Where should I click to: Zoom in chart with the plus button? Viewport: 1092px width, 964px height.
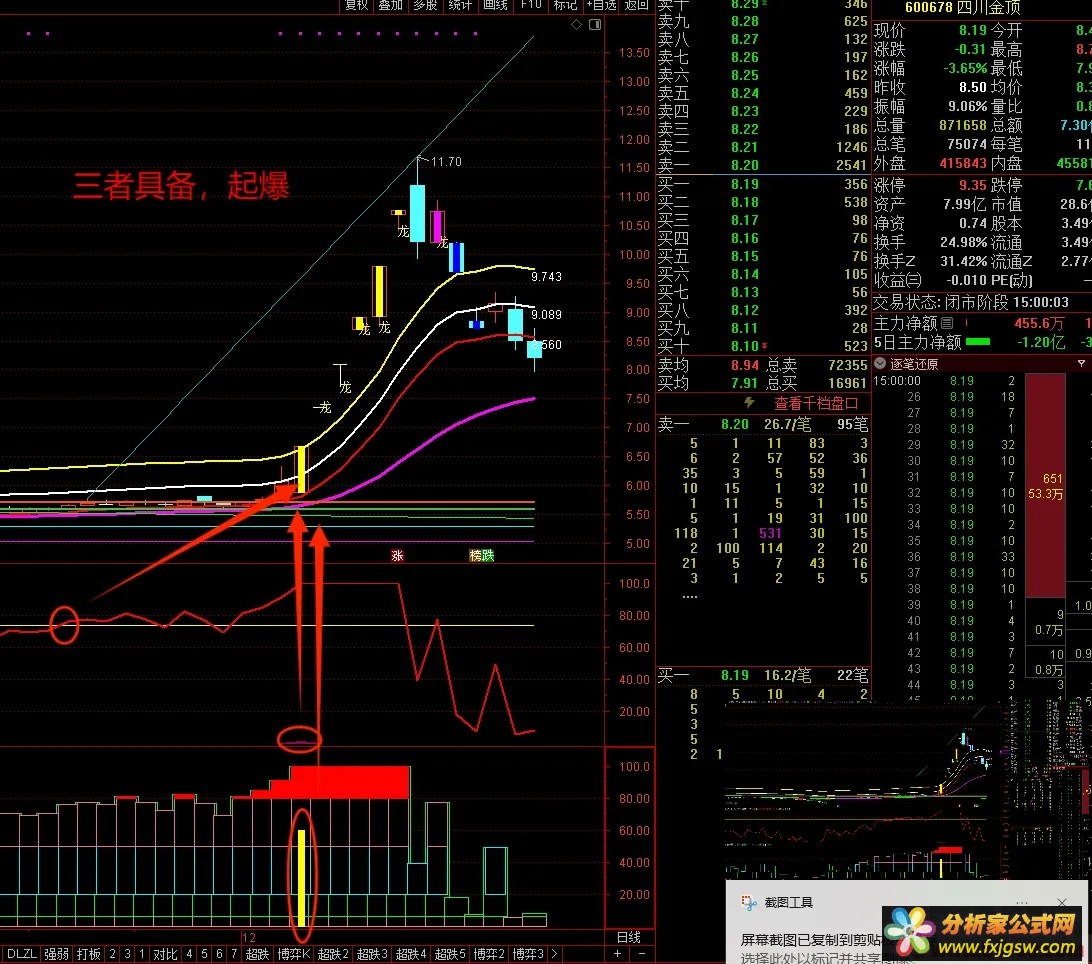[x=617, y=954]
